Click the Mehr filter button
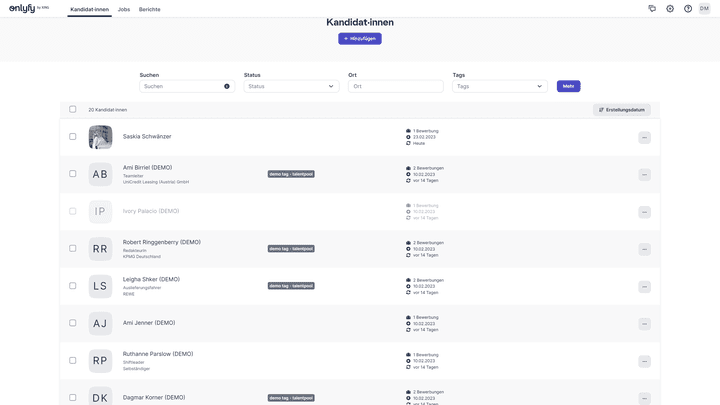Screen dimensions: 720x405 [x=568, y=86]
